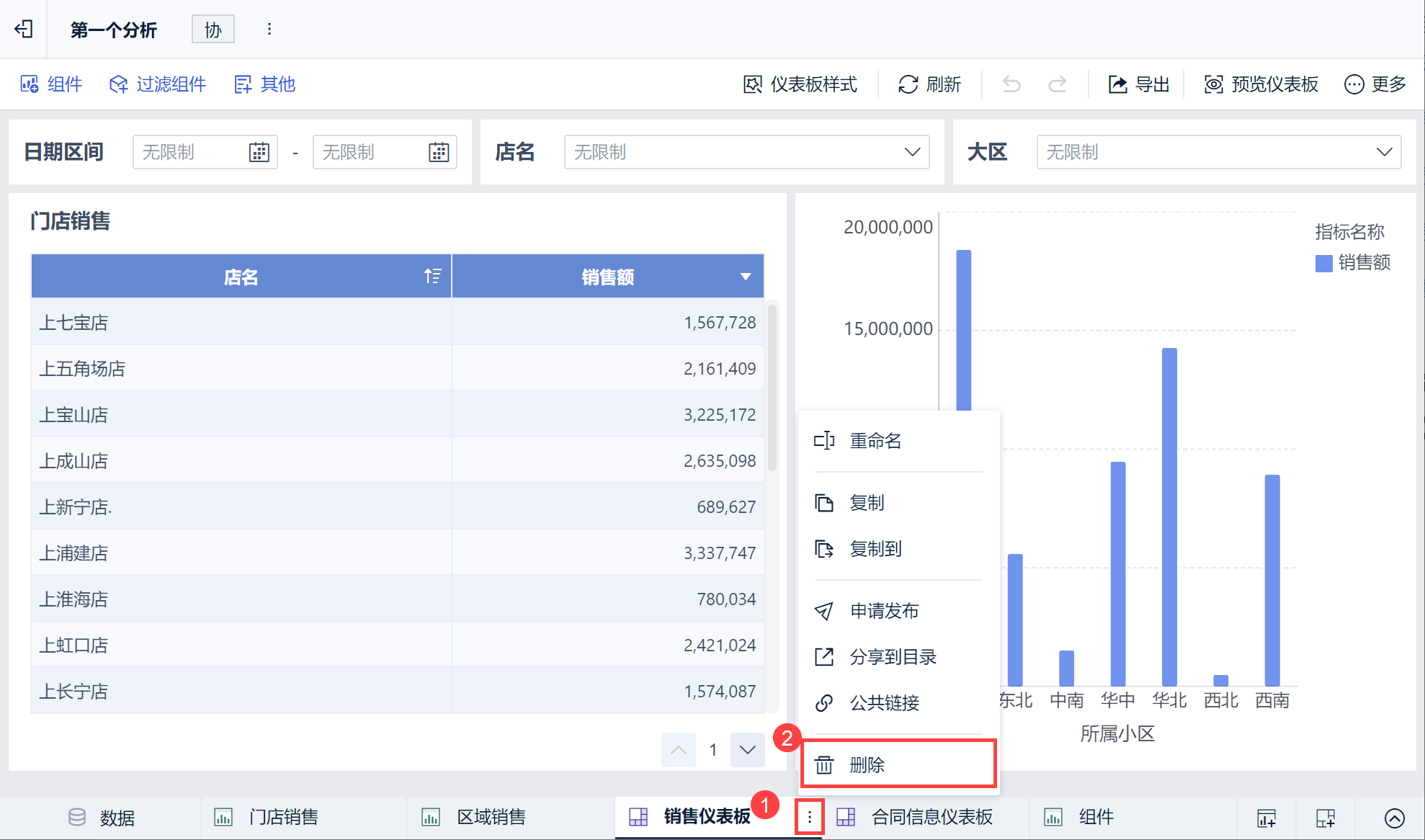Open the end date calendar picker icon

point(439,152)
